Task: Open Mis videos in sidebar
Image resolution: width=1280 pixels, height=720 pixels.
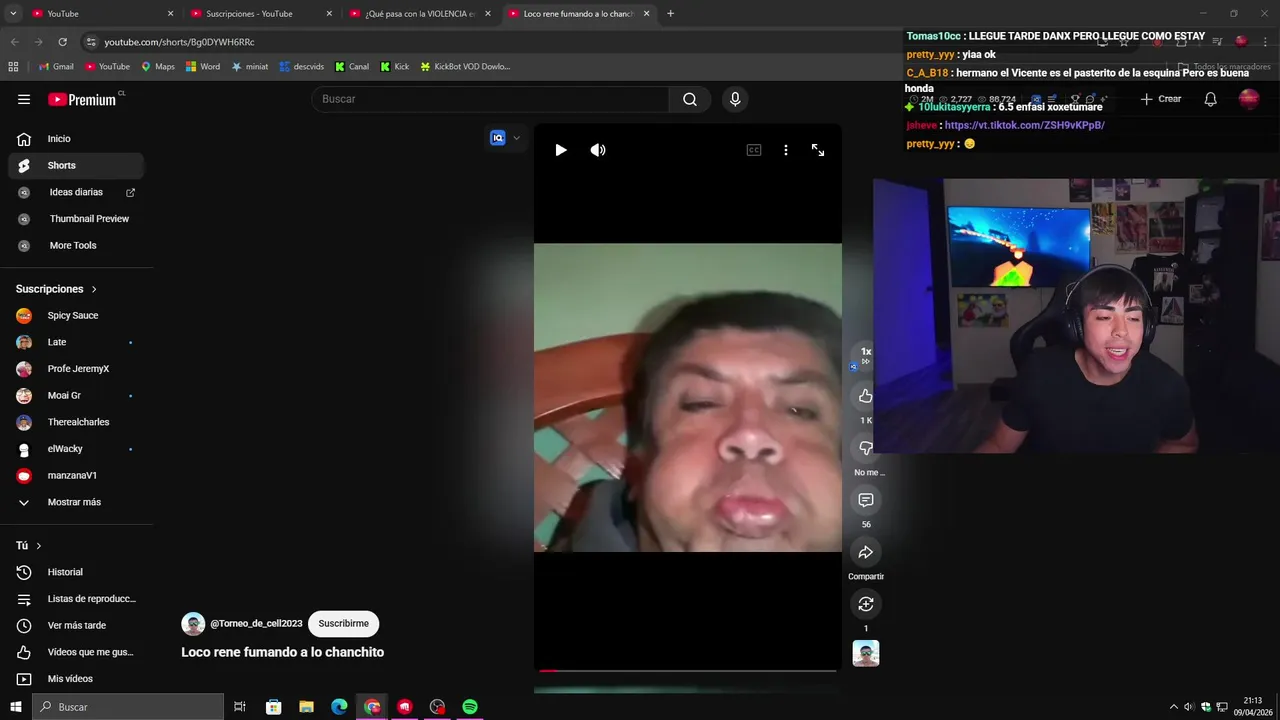Action: click(76, 679)
